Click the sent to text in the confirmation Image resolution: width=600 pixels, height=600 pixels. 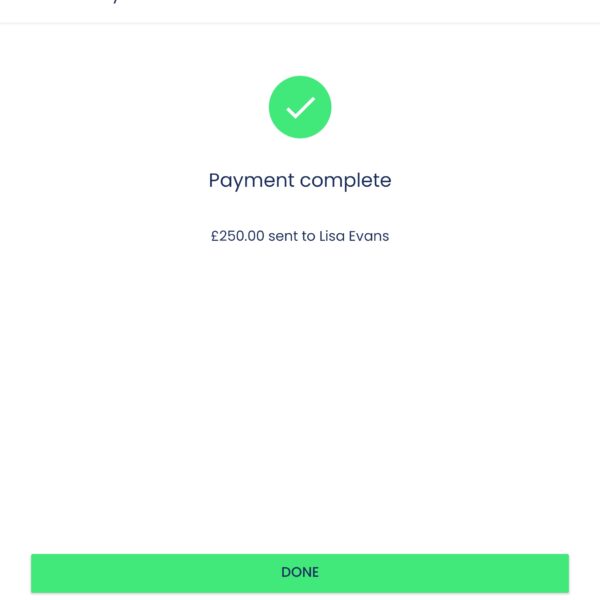[292, 237]
